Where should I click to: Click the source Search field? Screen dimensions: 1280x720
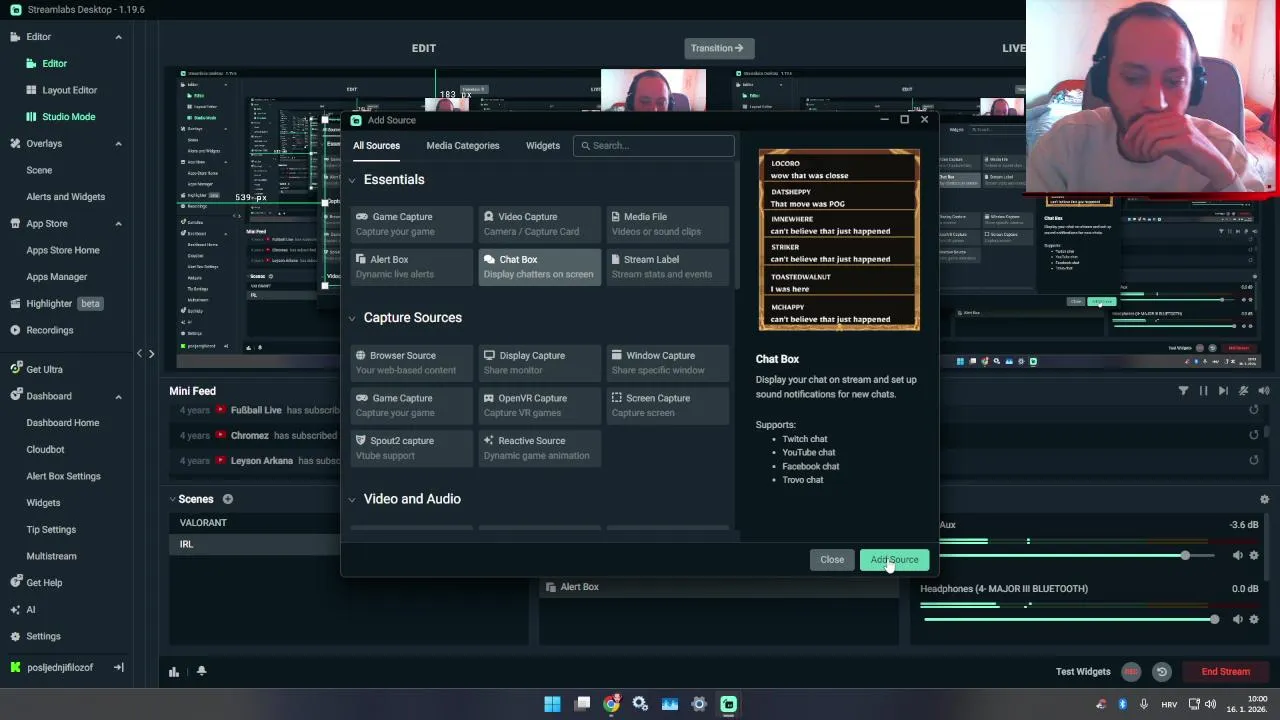654,145
